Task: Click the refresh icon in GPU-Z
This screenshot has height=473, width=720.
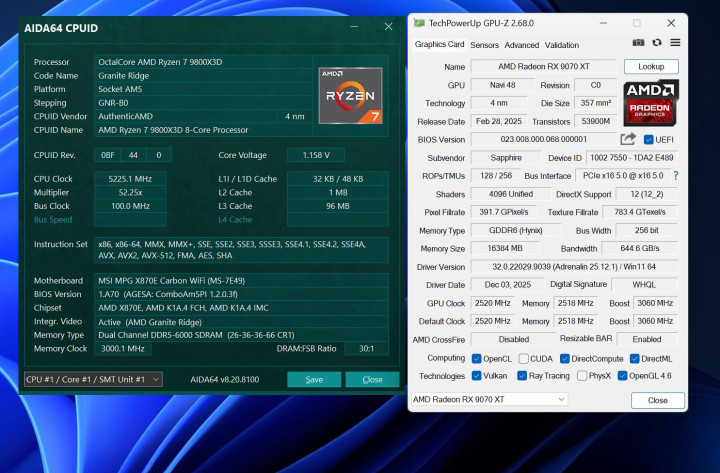Action: pyautogui.click(x=657, y=44)
